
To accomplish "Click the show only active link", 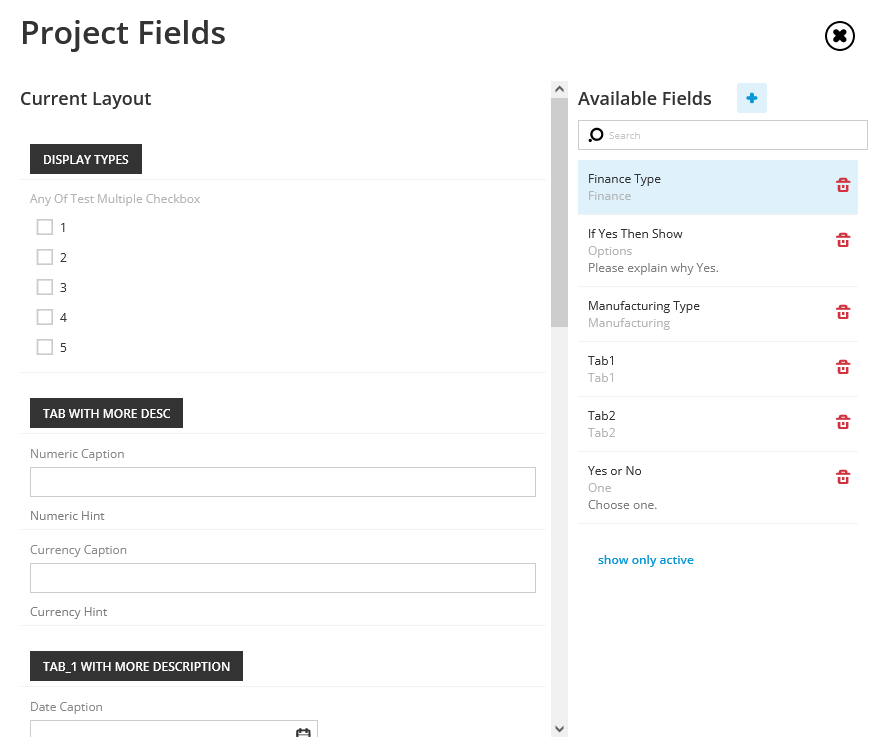I will pyautogui.click(x=645, y=560).
